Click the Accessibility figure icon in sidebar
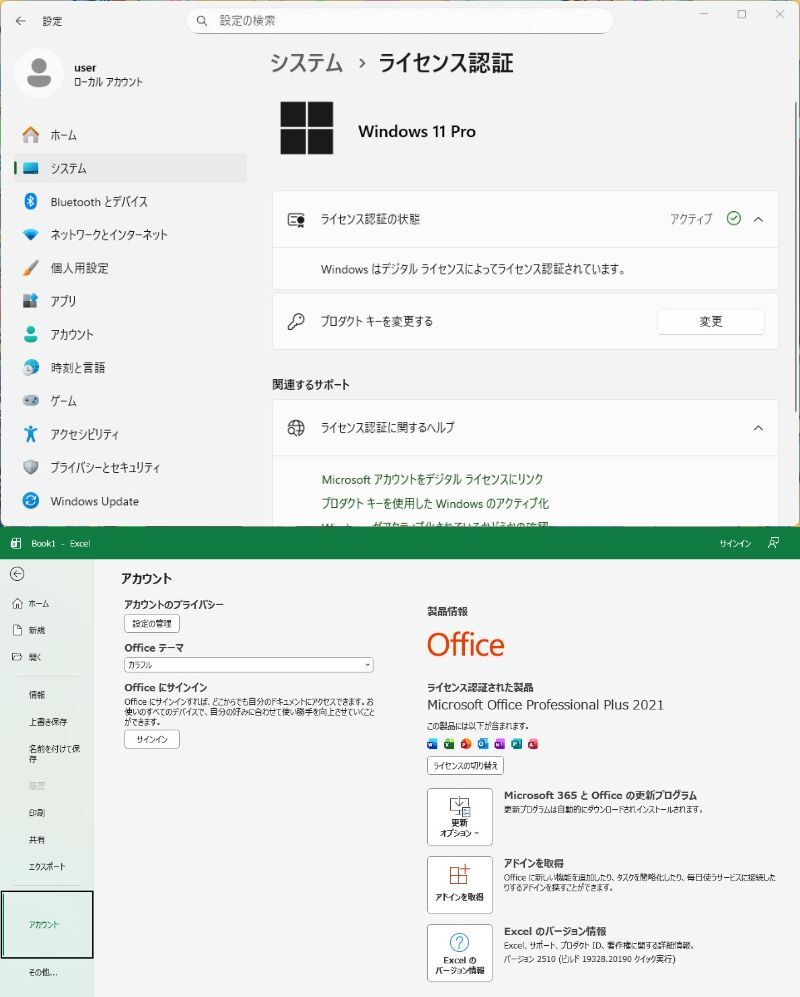This screenshot has width=800, height=997. click(31, 434)
